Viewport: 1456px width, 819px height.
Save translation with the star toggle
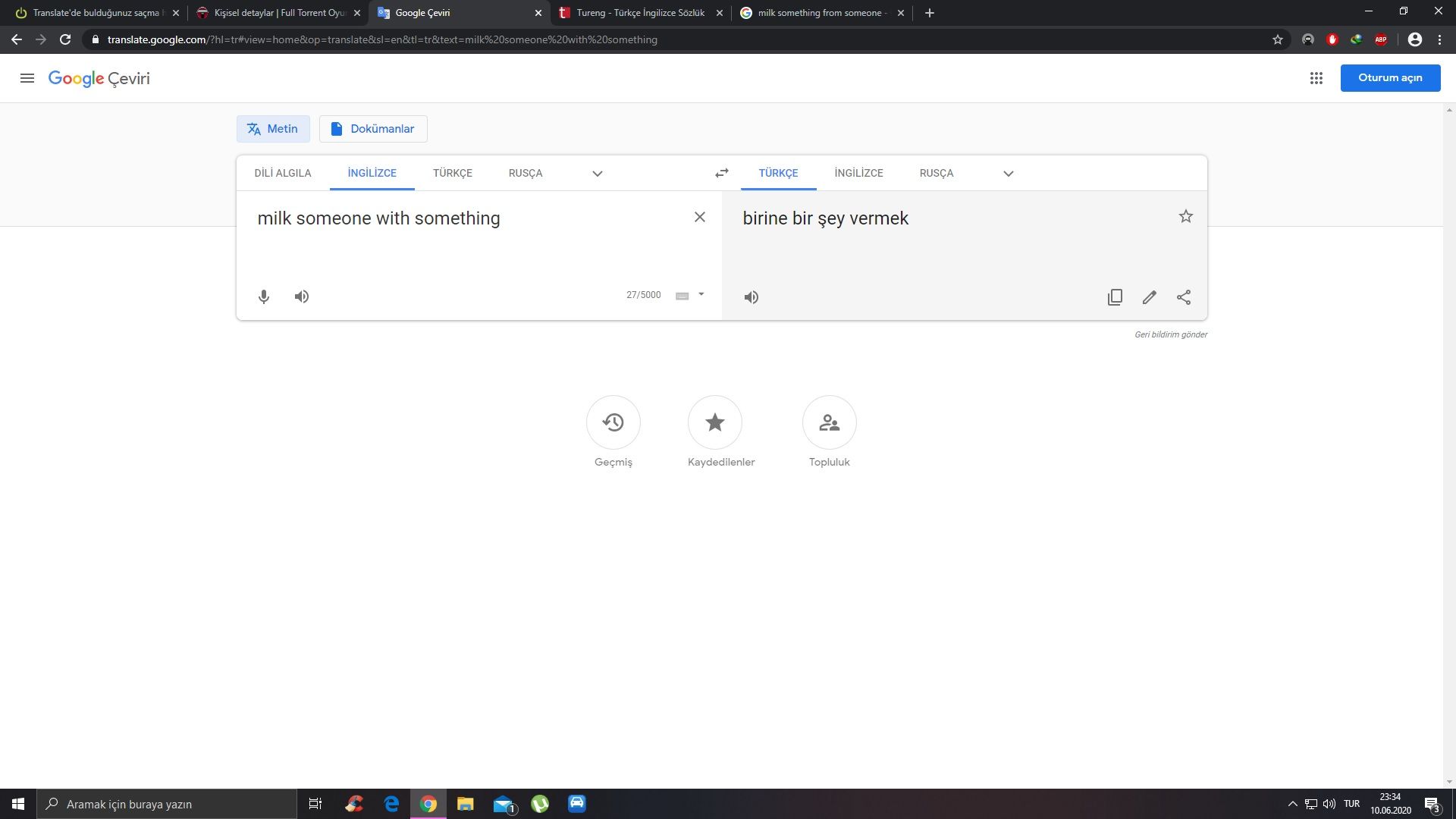(1186, 217)
